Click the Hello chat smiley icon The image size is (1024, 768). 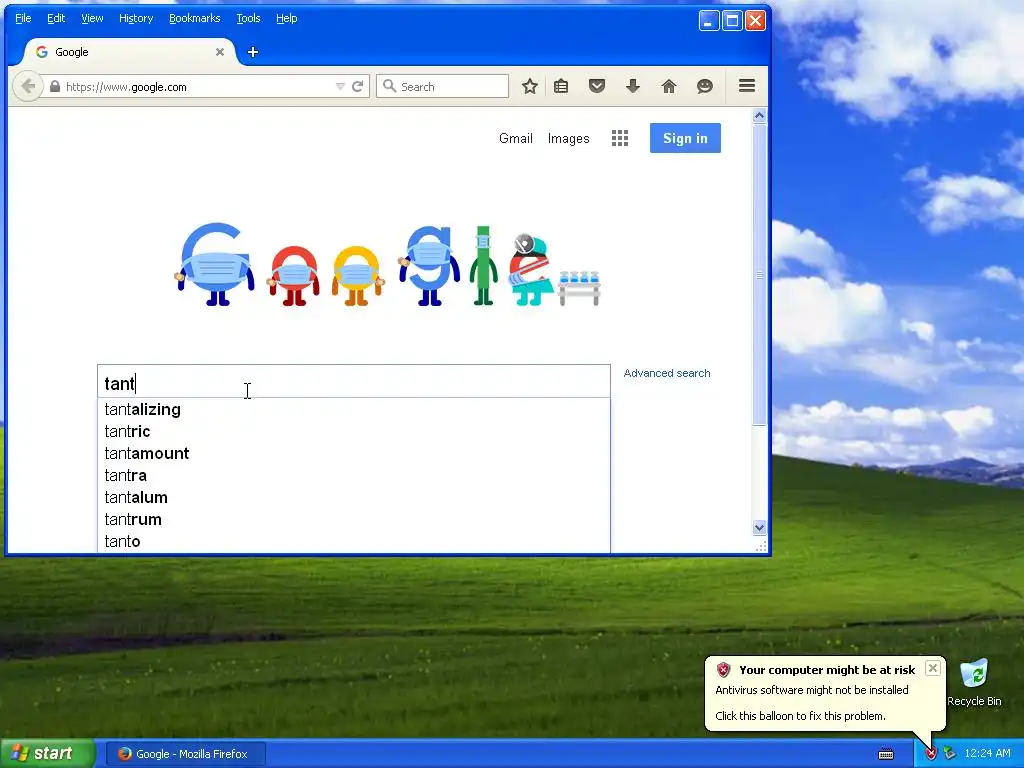pyautogui.click(x=705, y=86)
